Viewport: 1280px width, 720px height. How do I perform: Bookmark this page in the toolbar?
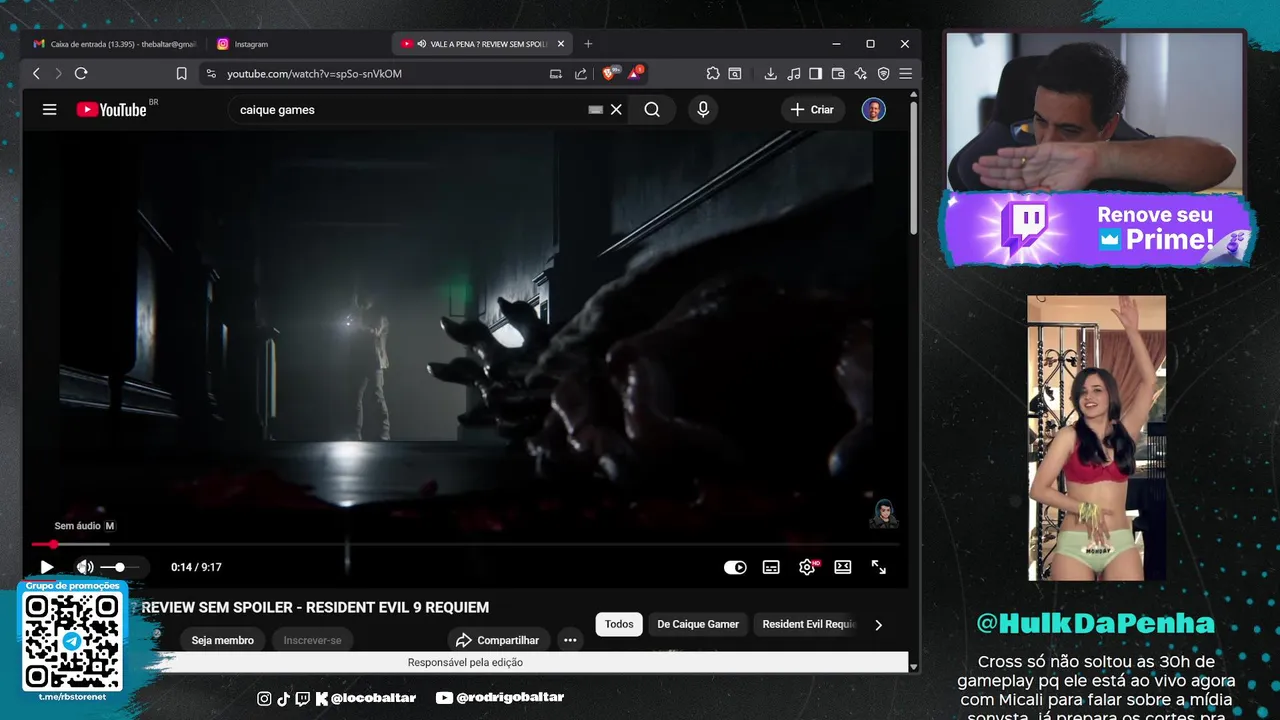click(x=181, y=73)
